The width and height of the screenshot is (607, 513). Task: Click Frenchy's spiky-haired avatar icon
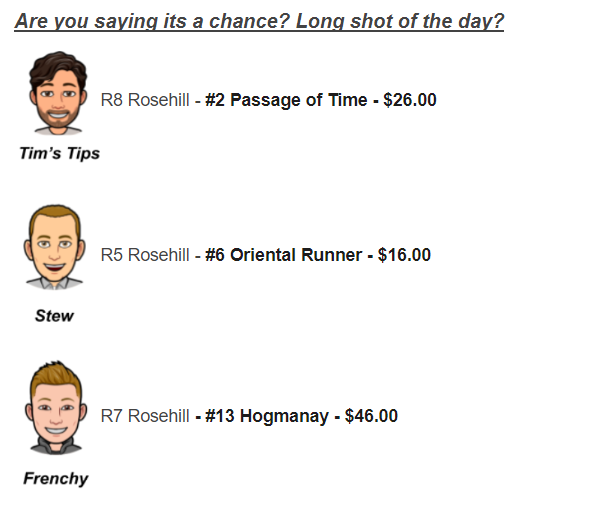56,408
